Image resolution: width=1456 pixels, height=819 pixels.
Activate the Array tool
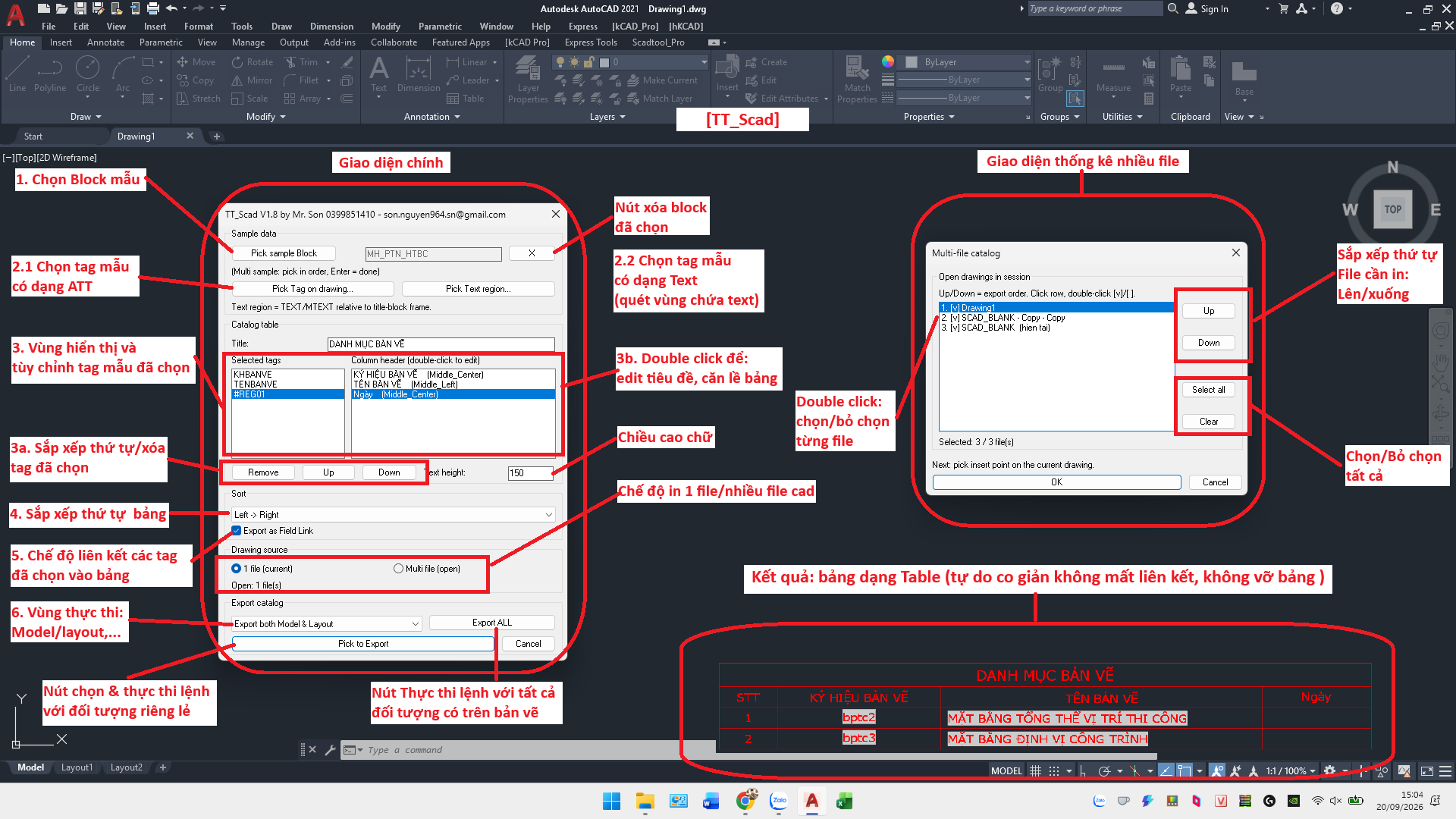pos(302,99)
